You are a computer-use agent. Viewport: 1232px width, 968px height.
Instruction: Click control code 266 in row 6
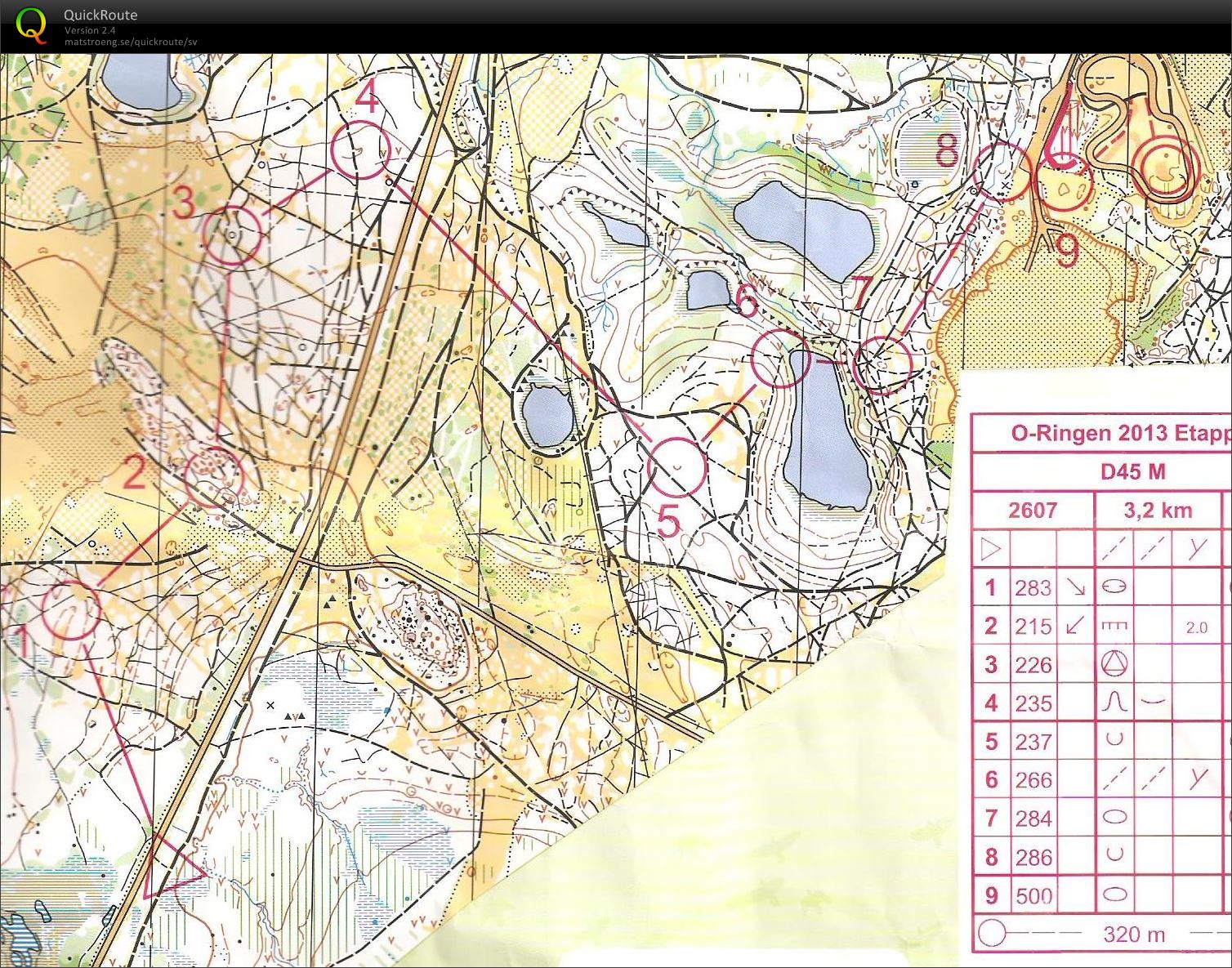1033,780
